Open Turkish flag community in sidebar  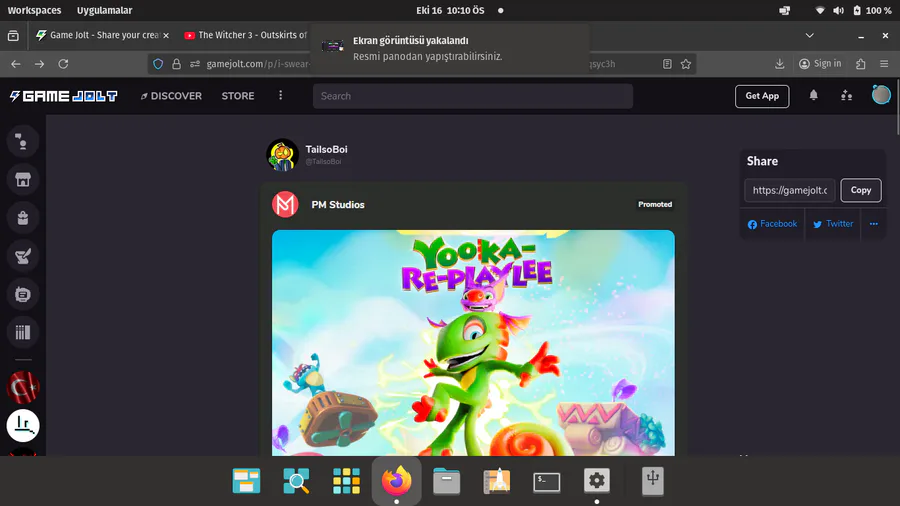pyautogui.click(x=22, y=388)
